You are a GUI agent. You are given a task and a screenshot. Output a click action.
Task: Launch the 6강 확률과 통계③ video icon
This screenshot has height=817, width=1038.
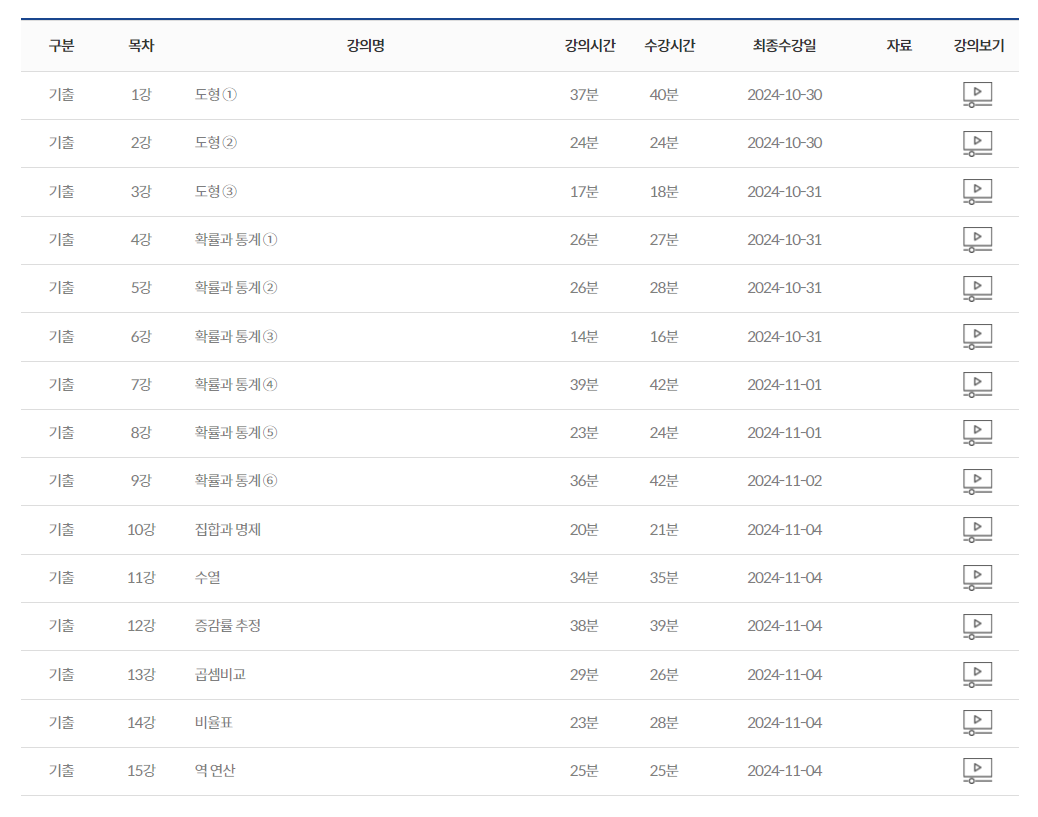click(x=977, y=336)
